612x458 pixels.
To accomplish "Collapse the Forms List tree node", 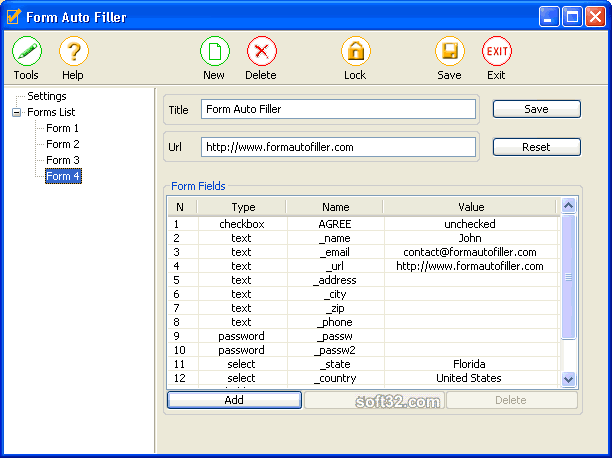I will click(x=16, y=112).
